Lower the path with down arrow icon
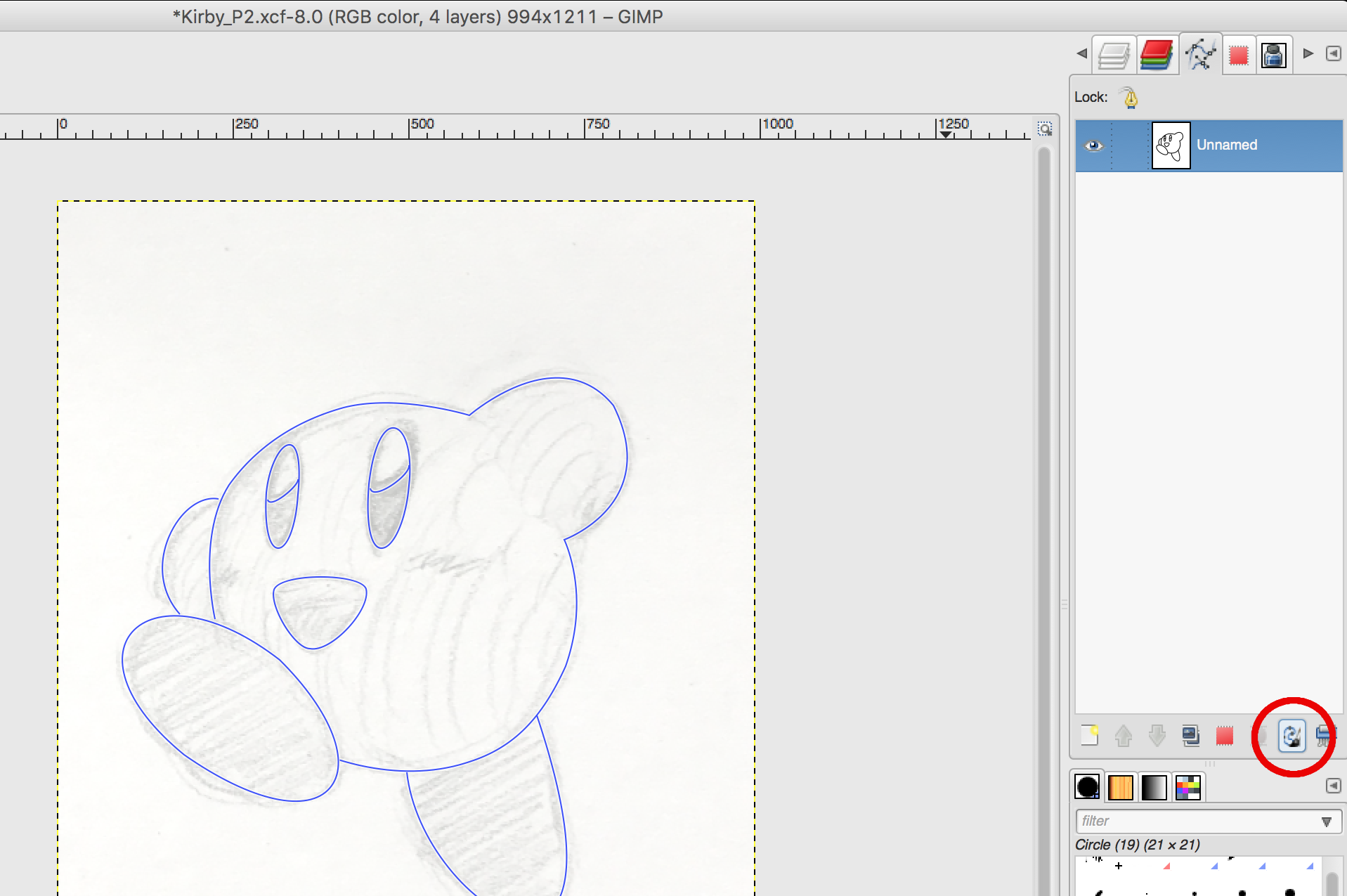Screen dimensions: 1347x896 coord(1157,735)
